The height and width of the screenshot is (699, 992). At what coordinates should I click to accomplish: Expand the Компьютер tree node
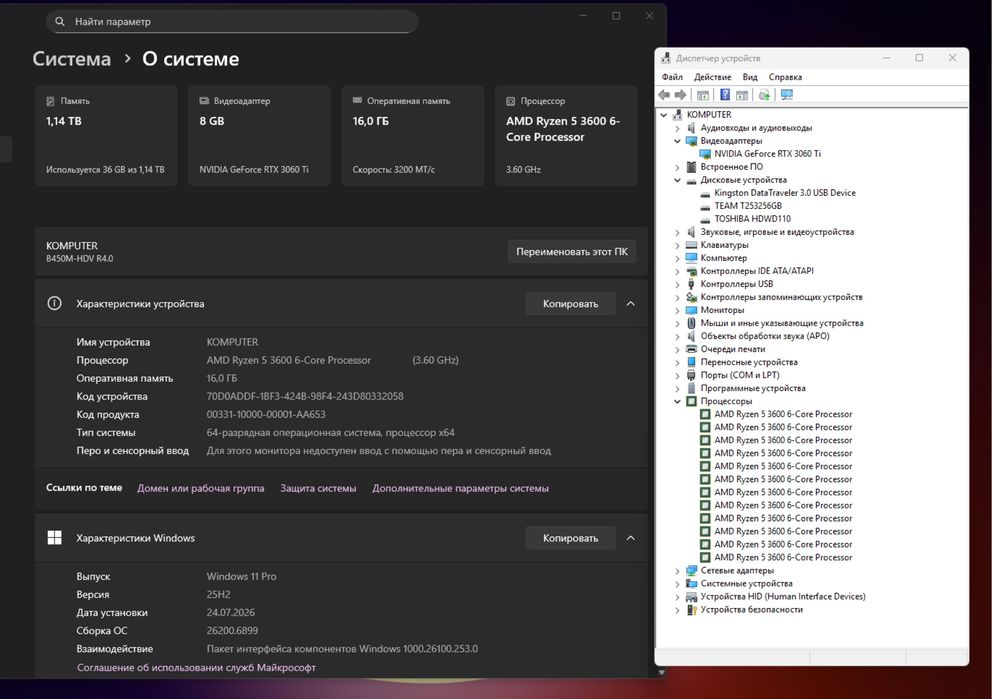coord(678,258)
